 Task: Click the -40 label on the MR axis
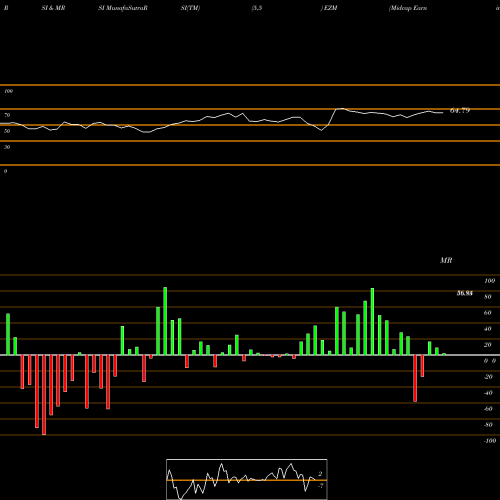[x=488, y=393]
